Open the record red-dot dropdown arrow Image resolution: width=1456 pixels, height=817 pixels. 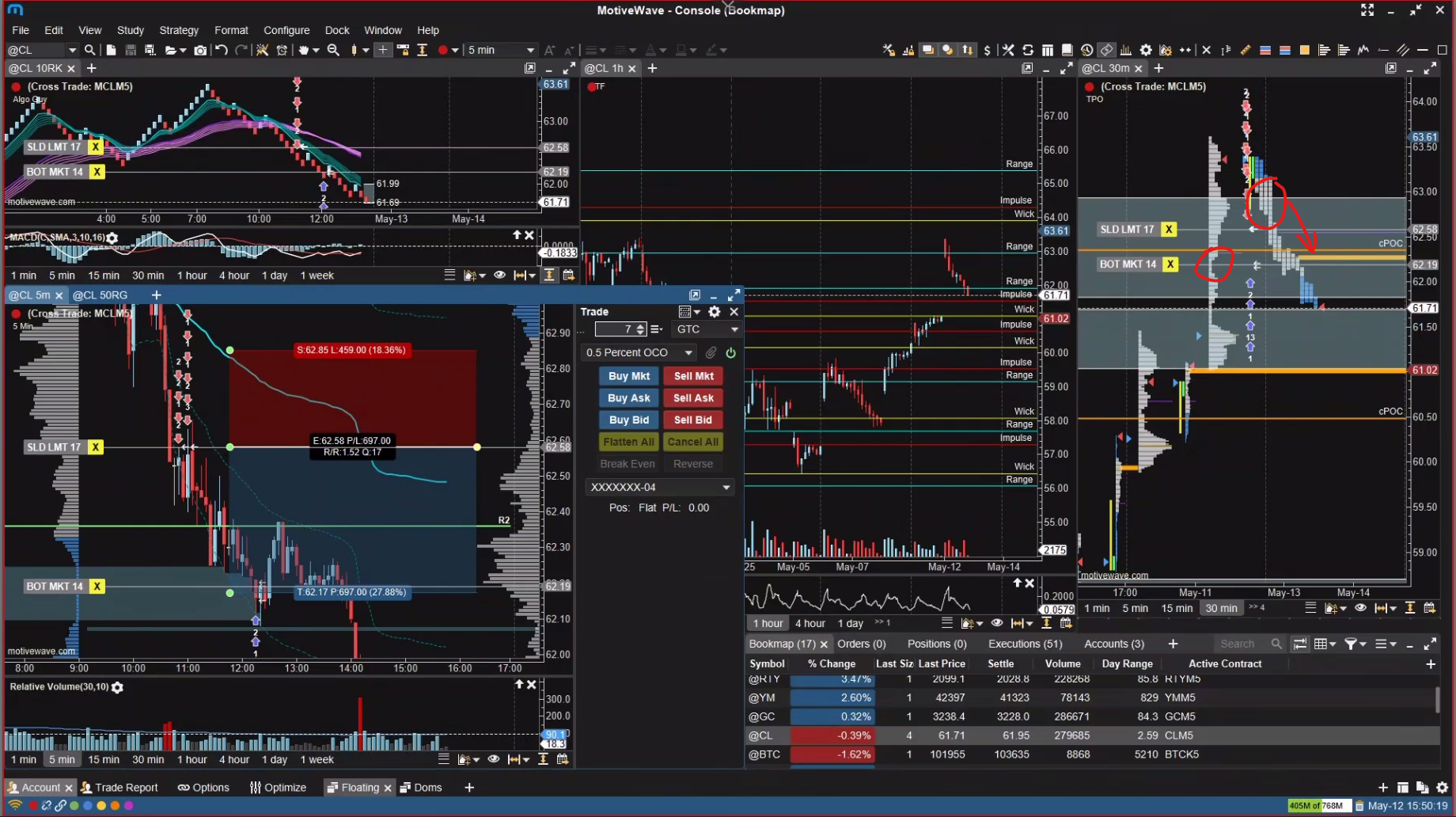tap(454, 50)
